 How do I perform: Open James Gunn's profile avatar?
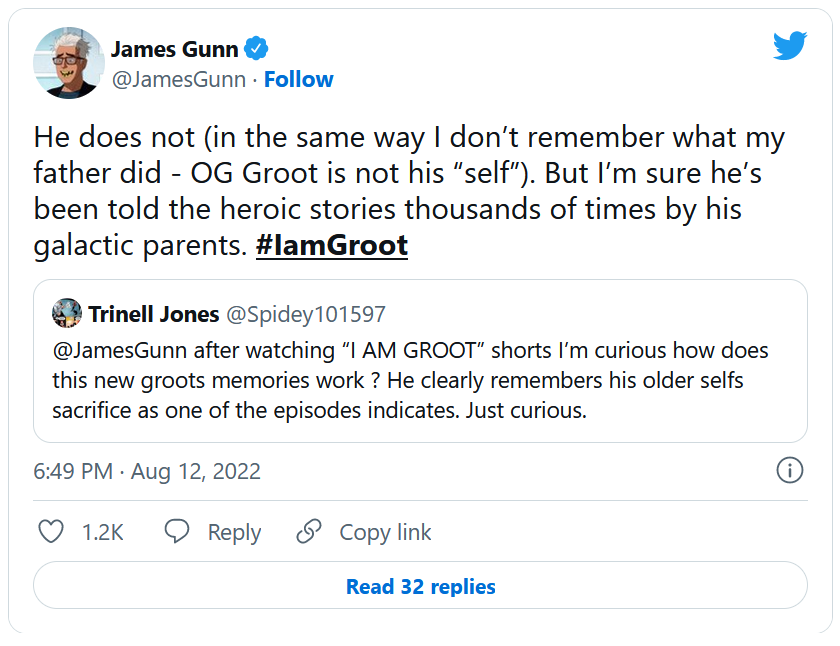click(66, 64)
